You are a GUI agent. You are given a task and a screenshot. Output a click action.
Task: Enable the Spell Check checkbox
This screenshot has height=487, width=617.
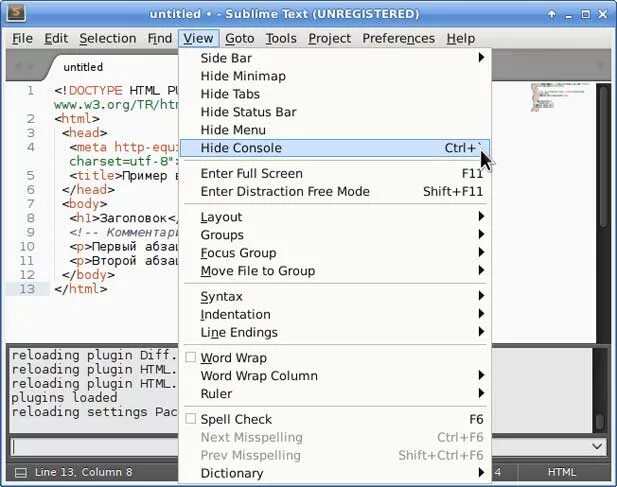click(190, 419)
